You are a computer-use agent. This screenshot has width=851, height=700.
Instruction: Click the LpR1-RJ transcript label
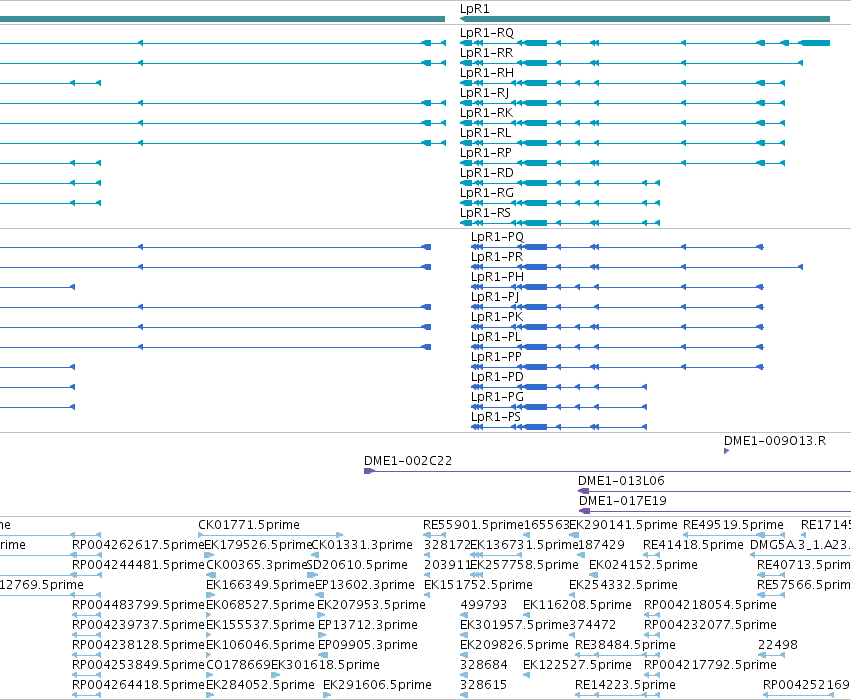(484, 93)
